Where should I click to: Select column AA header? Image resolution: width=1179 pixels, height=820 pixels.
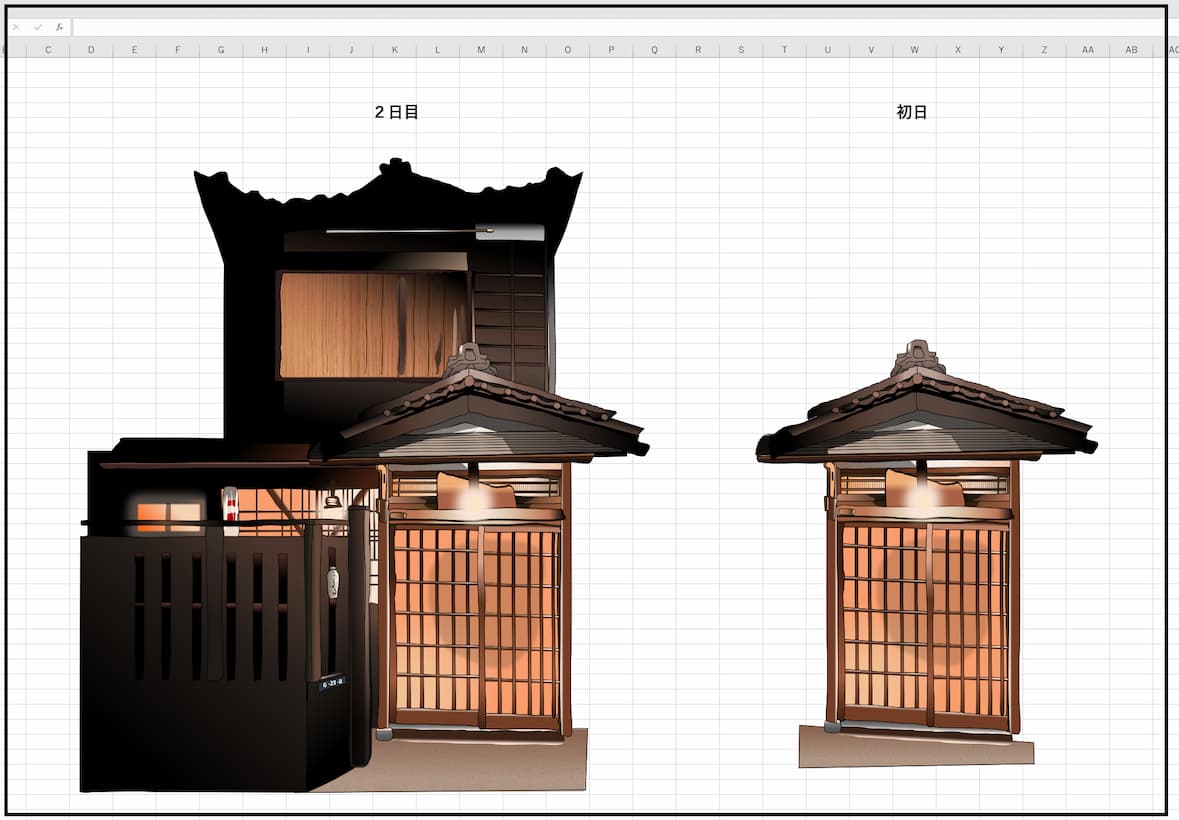click(1087, 50)
